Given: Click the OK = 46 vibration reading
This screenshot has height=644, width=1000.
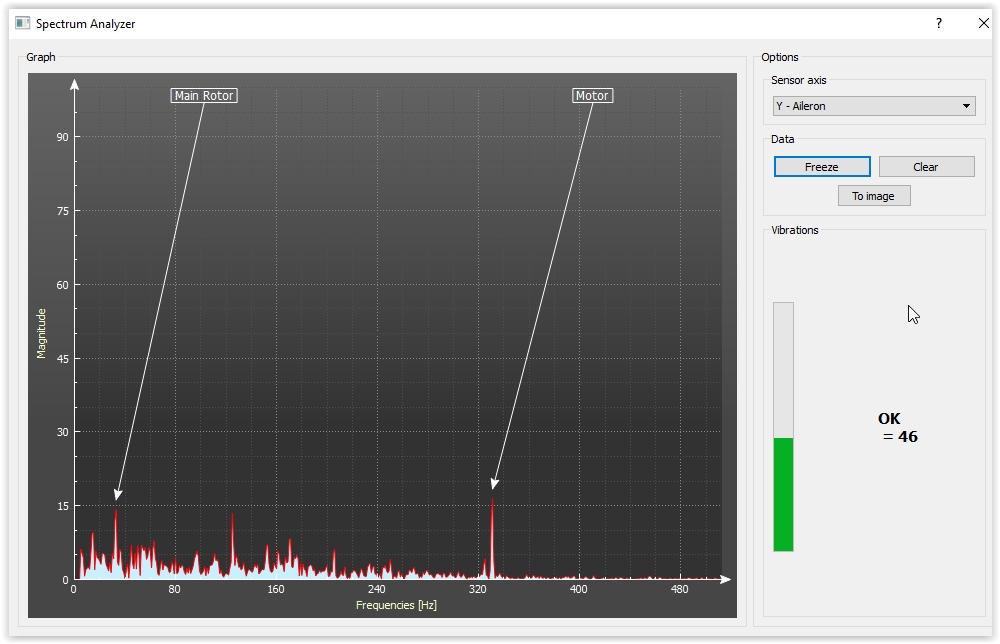Looking at the screenshot, I should 897,428.
